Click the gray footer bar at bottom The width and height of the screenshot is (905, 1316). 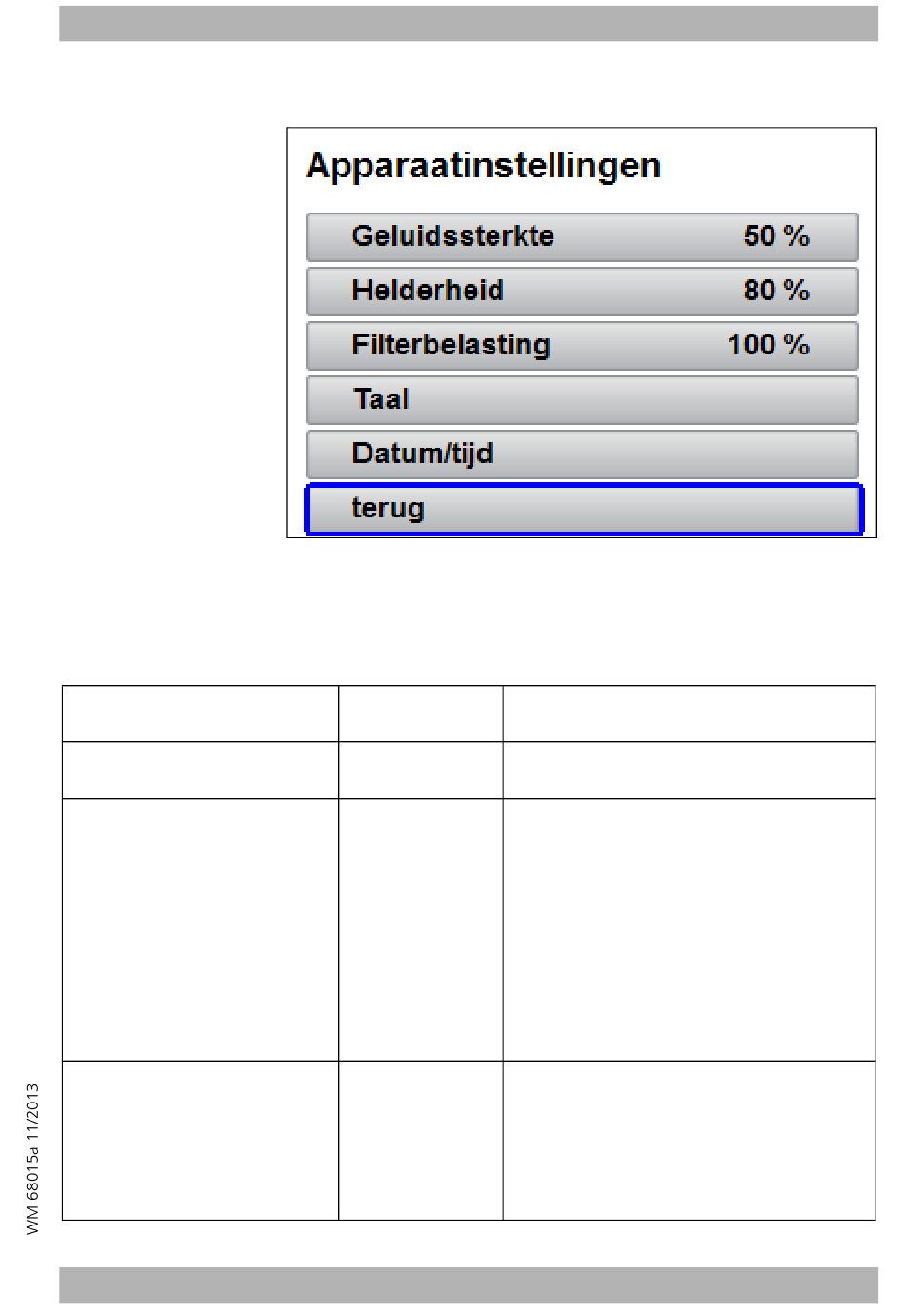[469, 1285]
